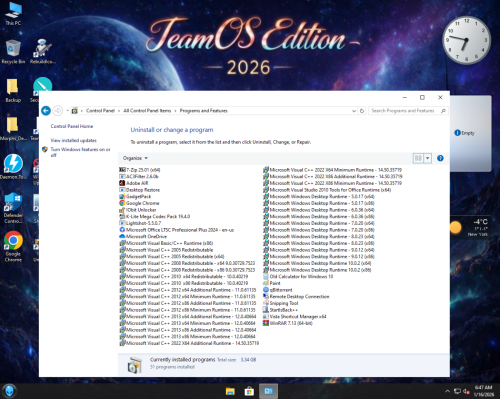
Task: Select Visual C++ 2022 X64 Additional Runtime
Action: click(189, 343)
